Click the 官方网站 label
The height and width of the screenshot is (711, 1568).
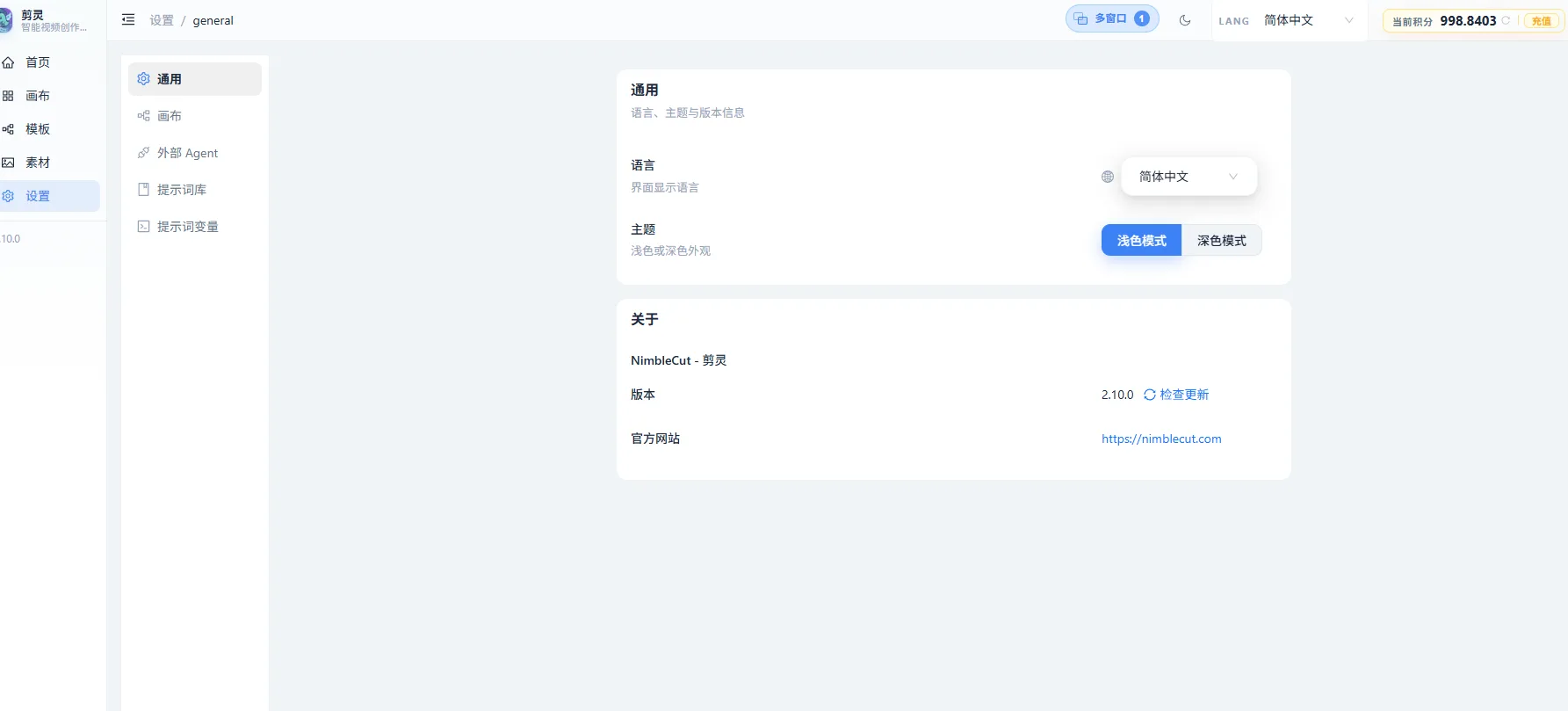(x=655, y=439)
